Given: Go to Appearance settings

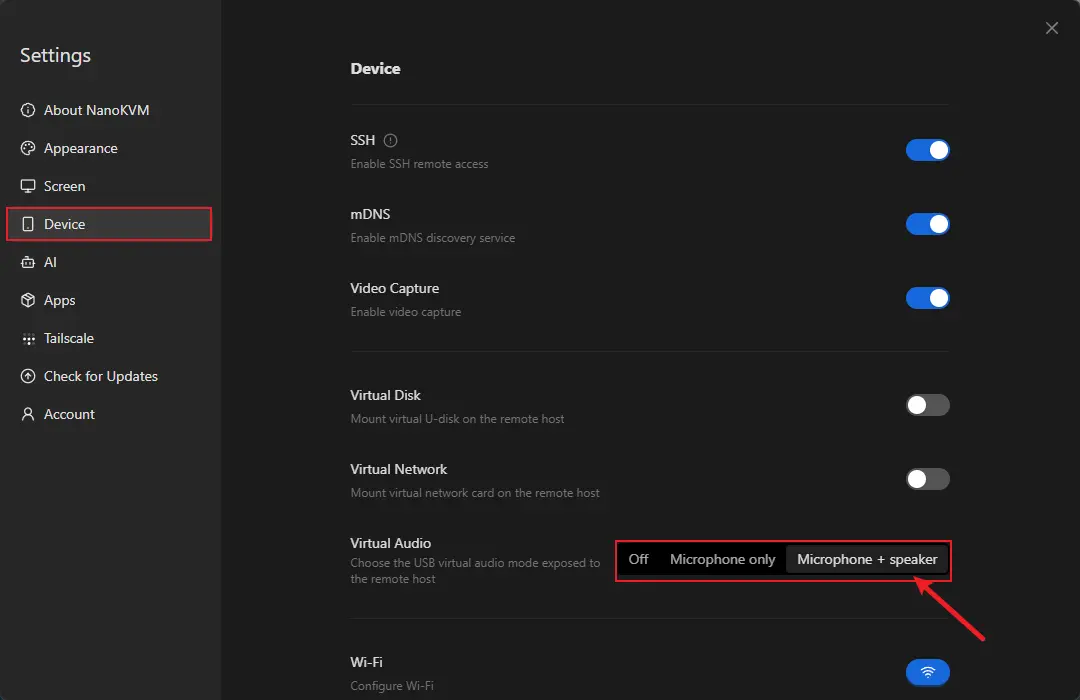Looking at the screenshot, I should pyautogui.click(x=109, y=148).
